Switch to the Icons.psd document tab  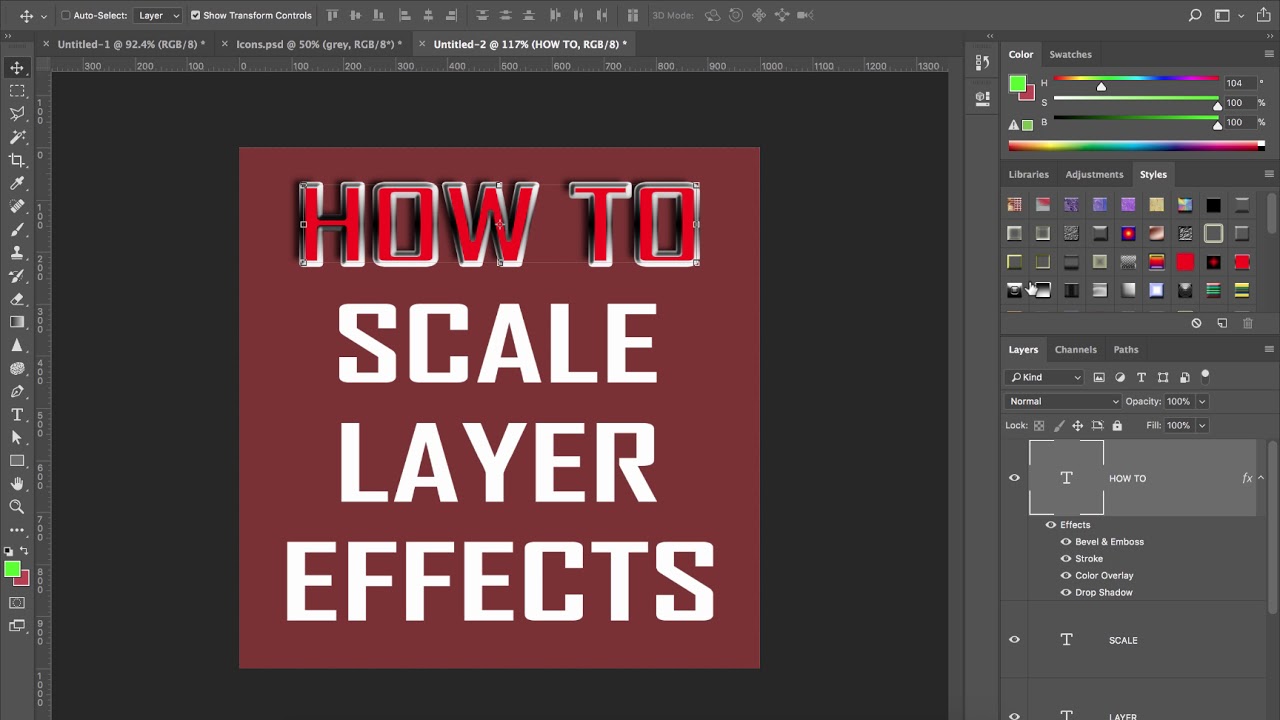[x=319, y=44]
